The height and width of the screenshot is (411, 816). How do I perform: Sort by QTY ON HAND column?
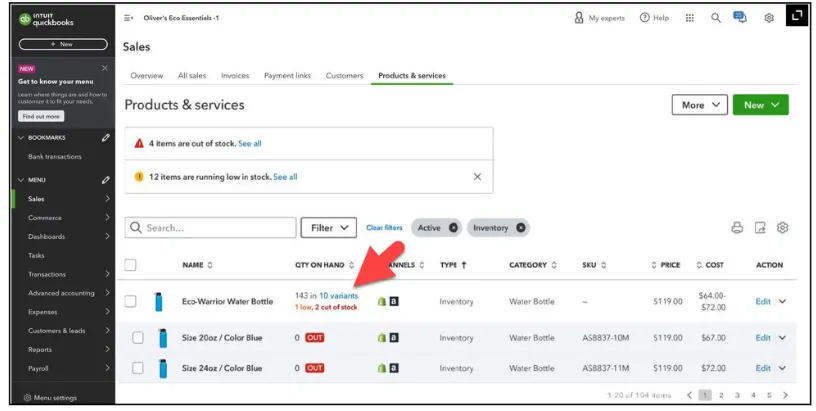point(324,265)
